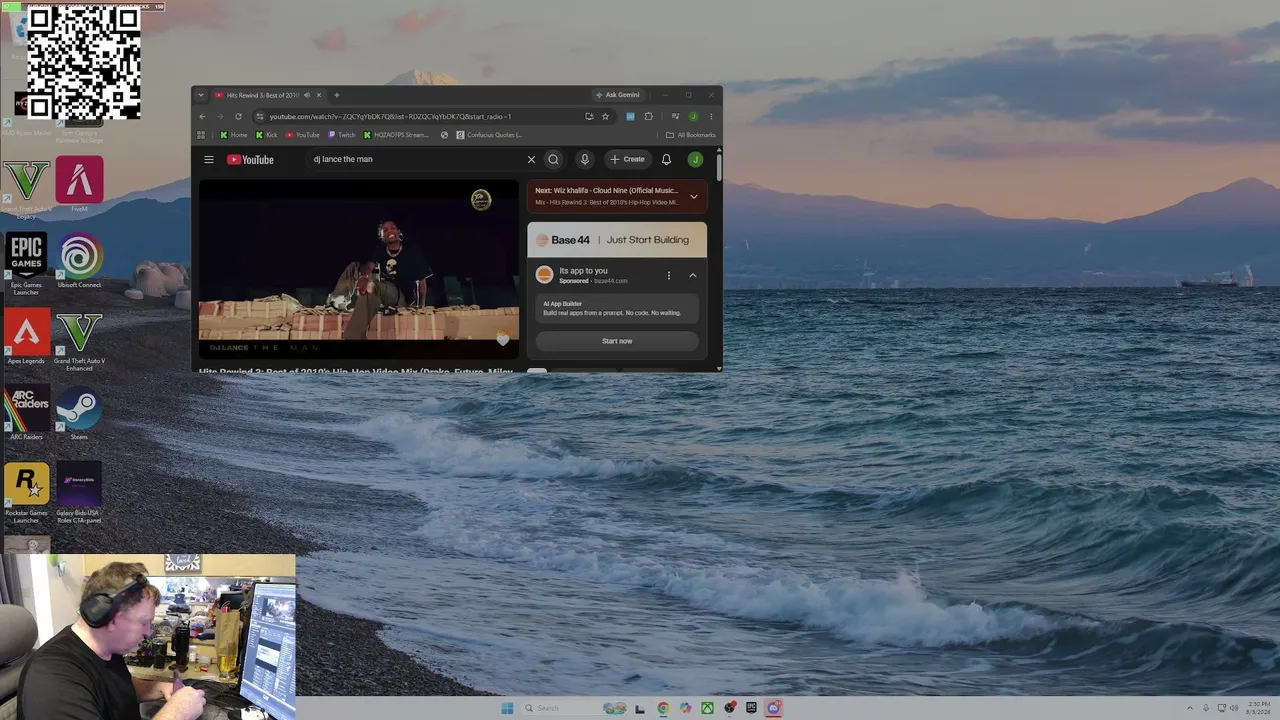Collapse the Base44 sponsored ad

[x=692, y=275]
